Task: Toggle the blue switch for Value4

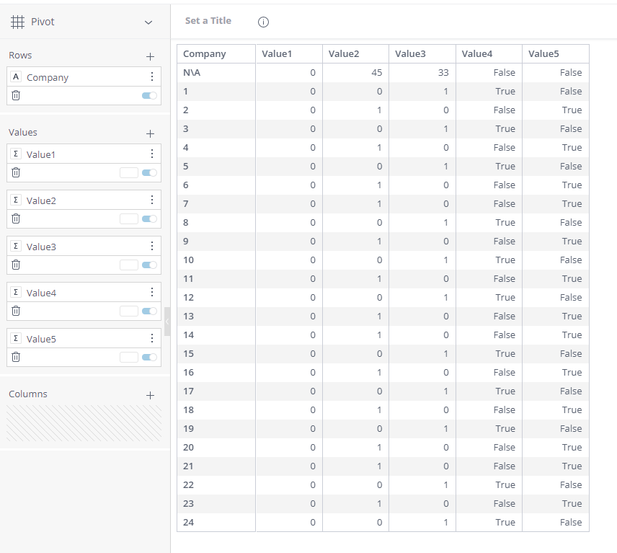Action: (149, 311)
